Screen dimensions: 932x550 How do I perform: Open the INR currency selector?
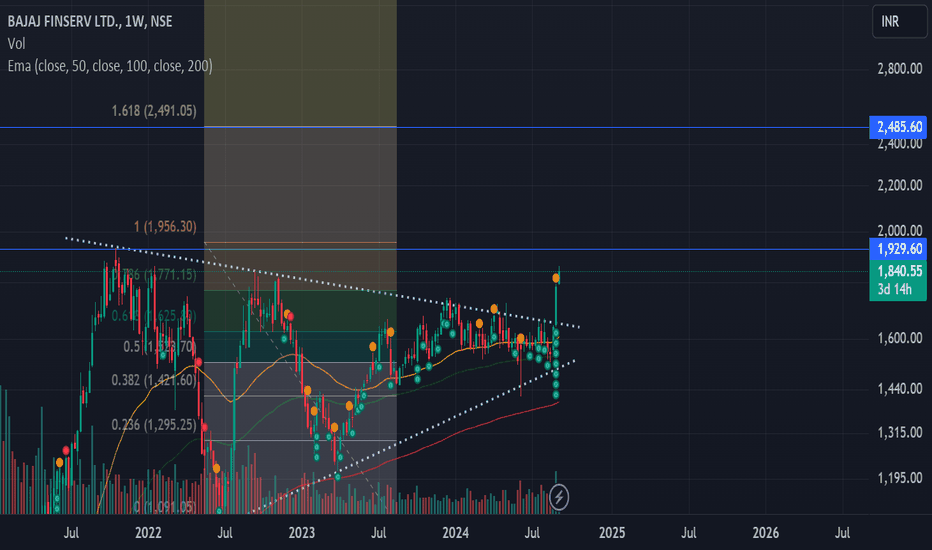point(899,21)
